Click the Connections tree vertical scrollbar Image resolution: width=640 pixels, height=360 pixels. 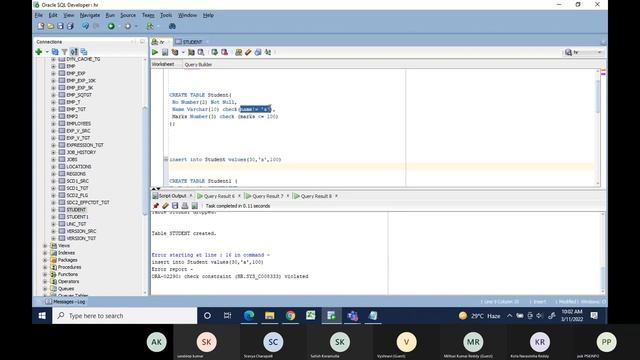click(144, 161)
